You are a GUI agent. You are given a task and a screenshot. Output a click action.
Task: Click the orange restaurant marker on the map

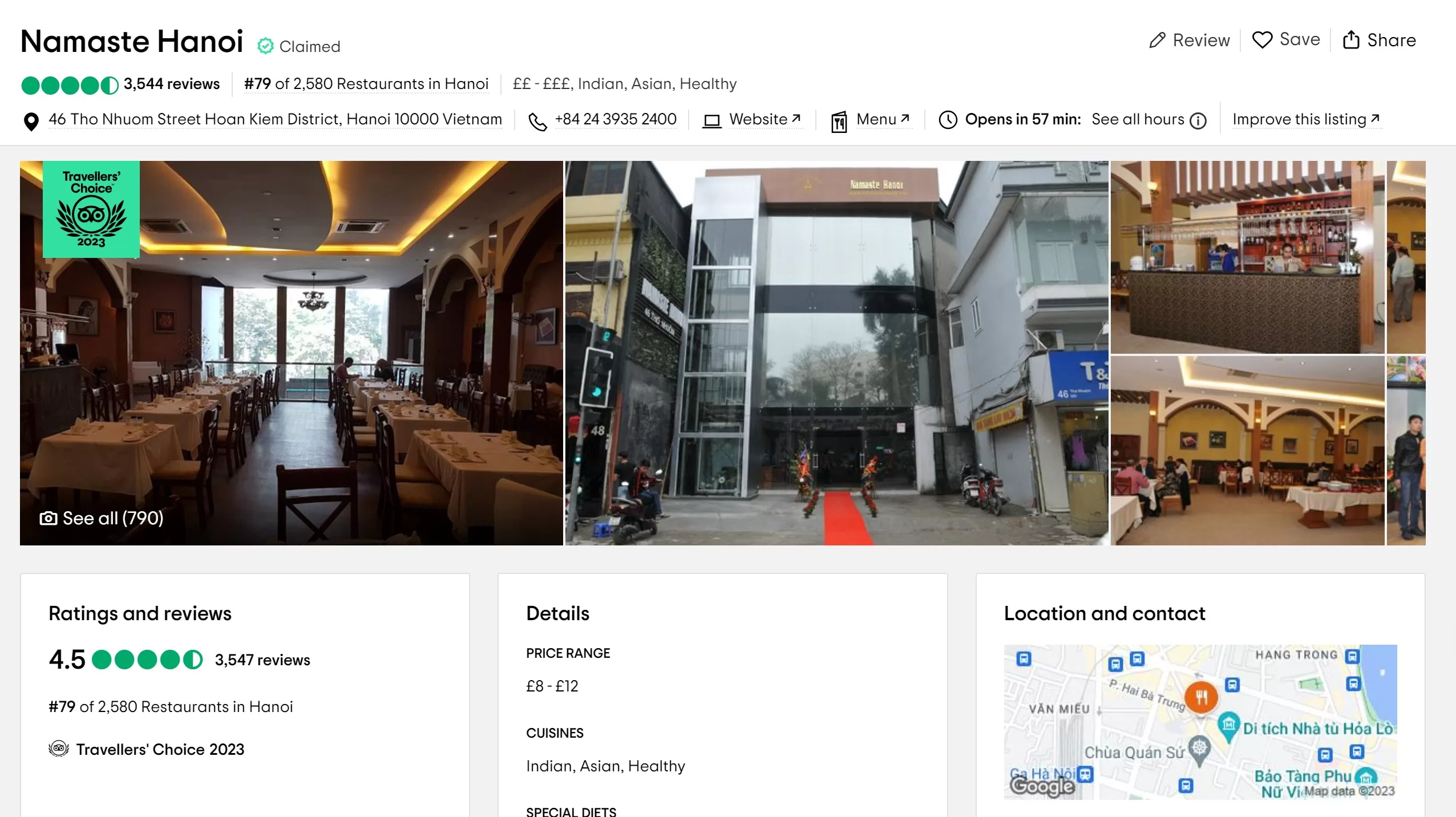point(1201,697)
